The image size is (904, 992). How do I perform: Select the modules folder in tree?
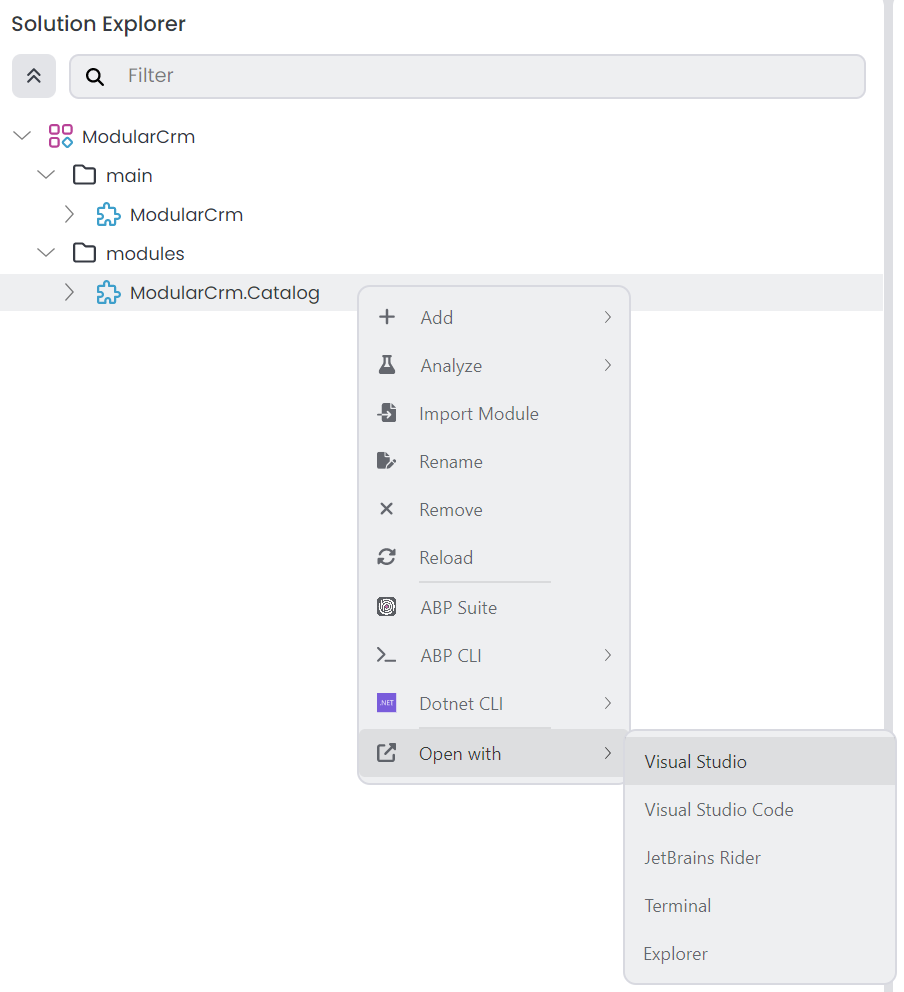[145, 254]
